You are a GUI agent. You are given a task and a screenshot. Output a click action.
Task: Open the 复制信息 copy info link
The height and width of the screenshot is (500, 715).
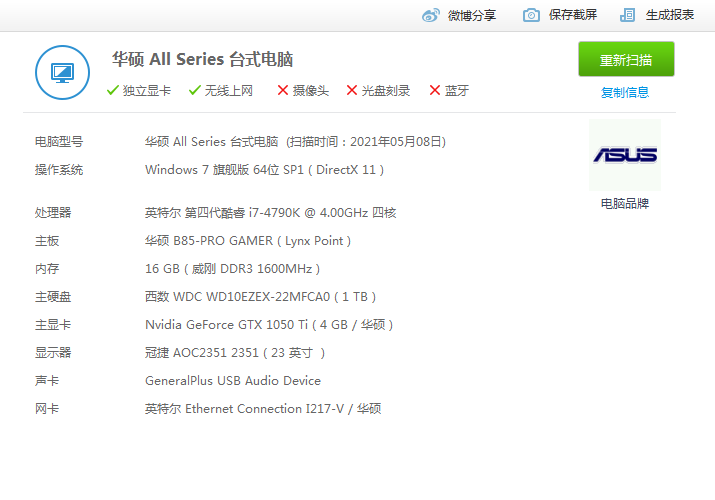(625, 93)
